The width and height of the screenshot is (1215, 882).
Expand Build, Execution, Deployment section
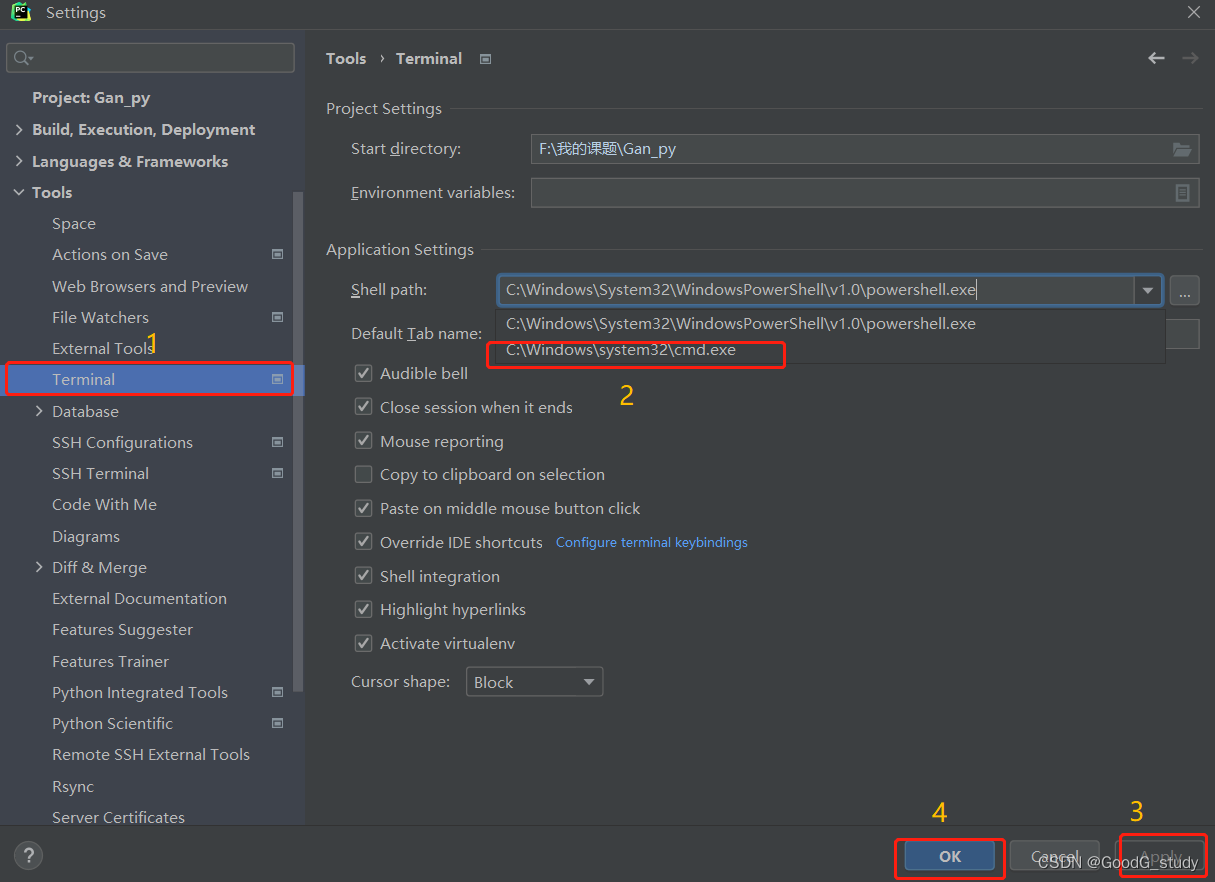click(19, 129)
